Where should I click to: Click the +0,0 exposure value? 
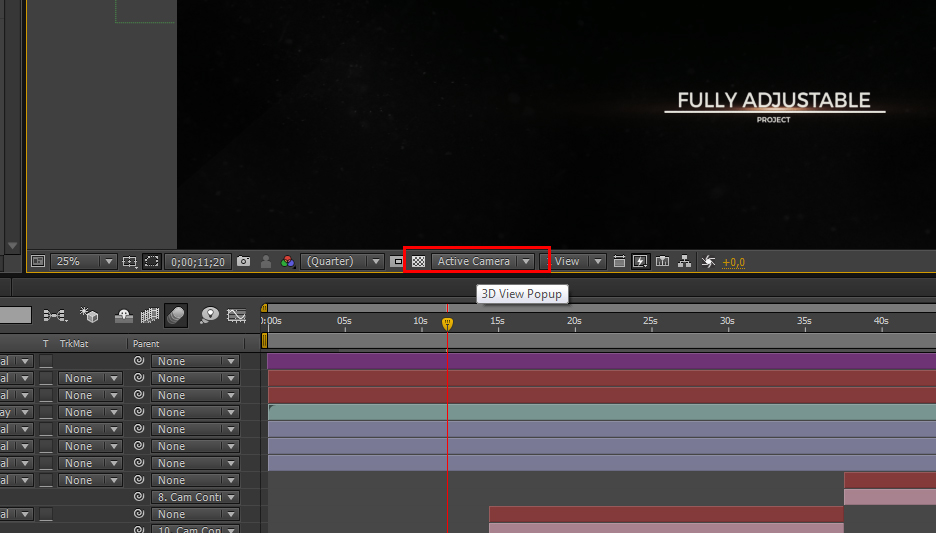coord(733,262)
